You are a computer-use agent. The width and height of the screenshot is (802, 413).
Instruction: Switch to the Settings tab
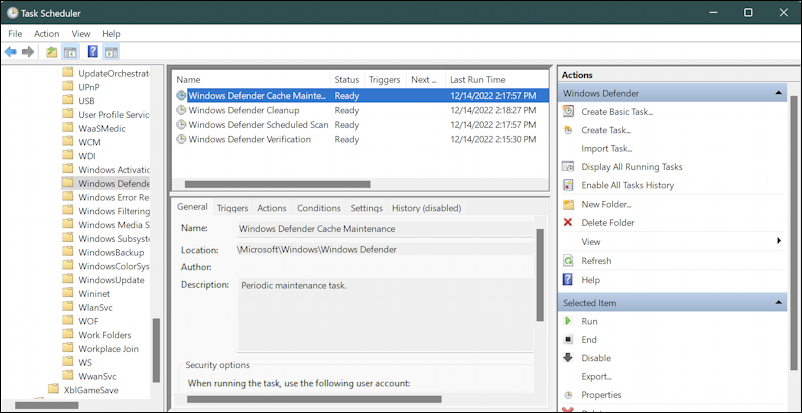366,208
